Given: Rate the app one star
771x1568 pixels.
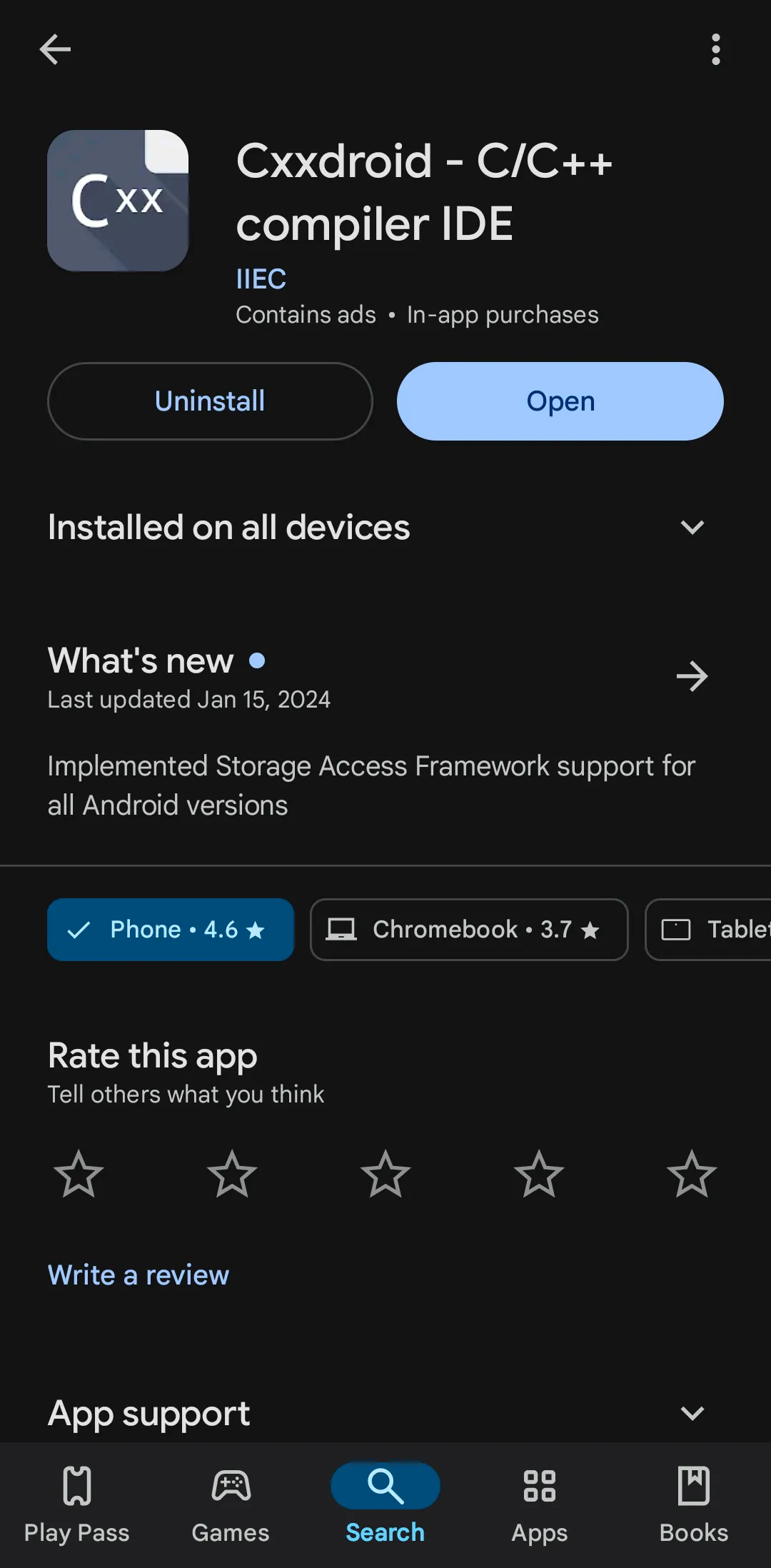Looking at the screenshot, I should tap(79, 1174).
